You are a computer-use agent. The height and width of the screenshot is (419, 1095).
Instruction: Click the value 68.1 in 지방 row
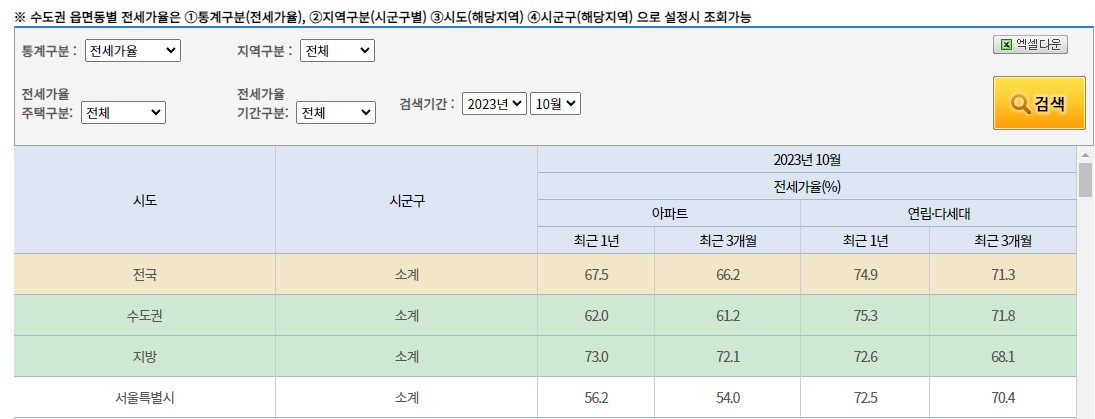pyautogui.click(x=1004, y=357)
